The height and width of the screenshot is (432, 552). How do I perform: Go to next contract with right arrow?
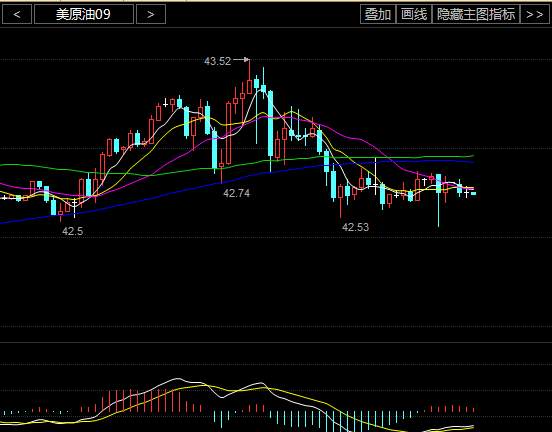coord(151,14)
